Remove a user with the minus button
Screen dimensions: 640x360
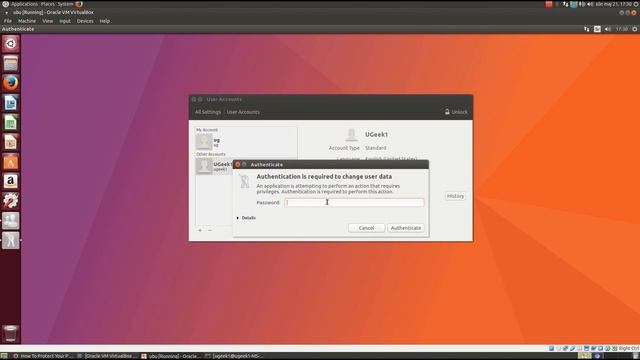210,230
